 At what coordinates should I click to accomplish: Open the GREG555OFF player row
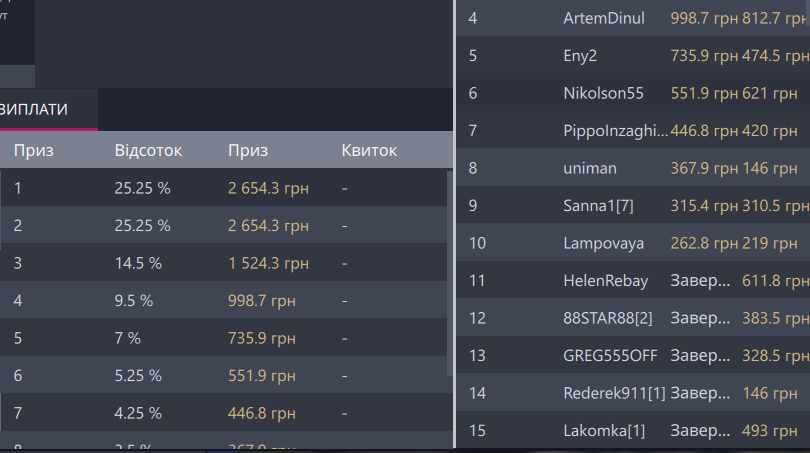click(x=609, y=355)
